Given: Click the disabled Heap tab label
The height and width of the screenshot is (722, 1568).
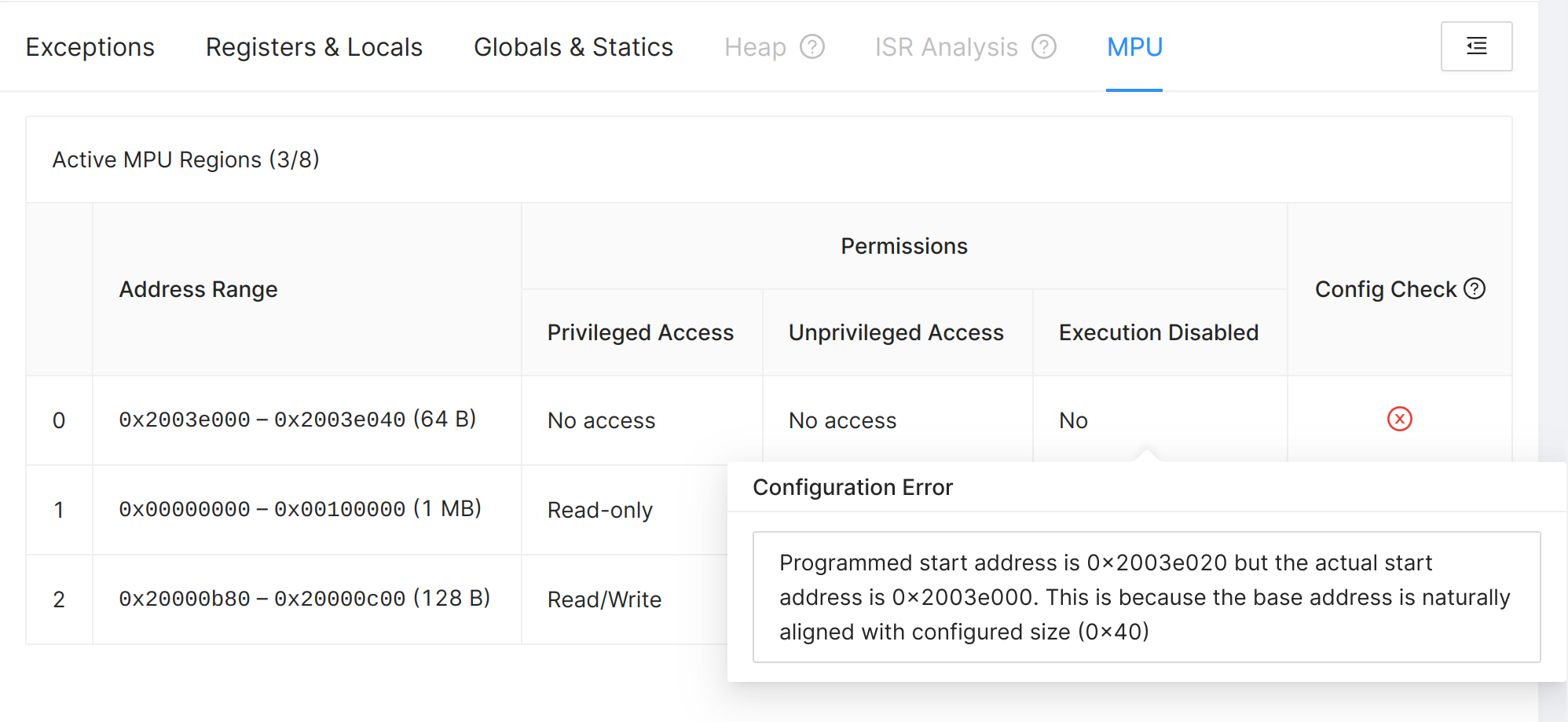Looking at the screenshot, I should pyautogui.click(x=755, y=47).
